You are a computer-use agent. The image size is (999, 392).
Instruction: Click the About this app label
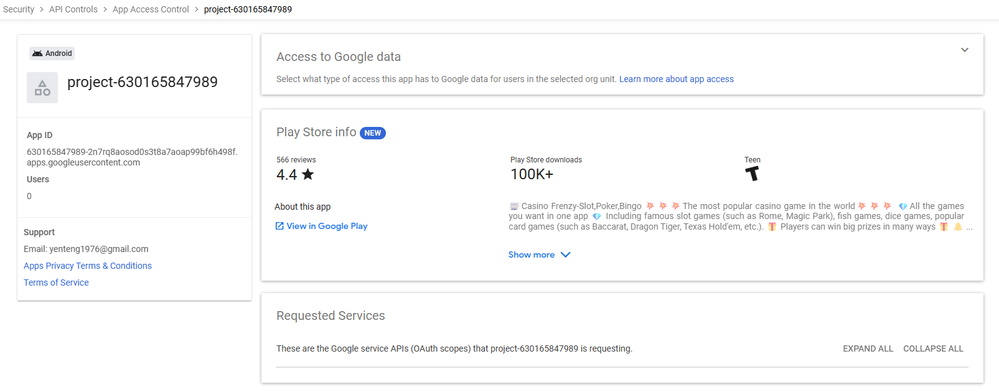click(303, 207)
